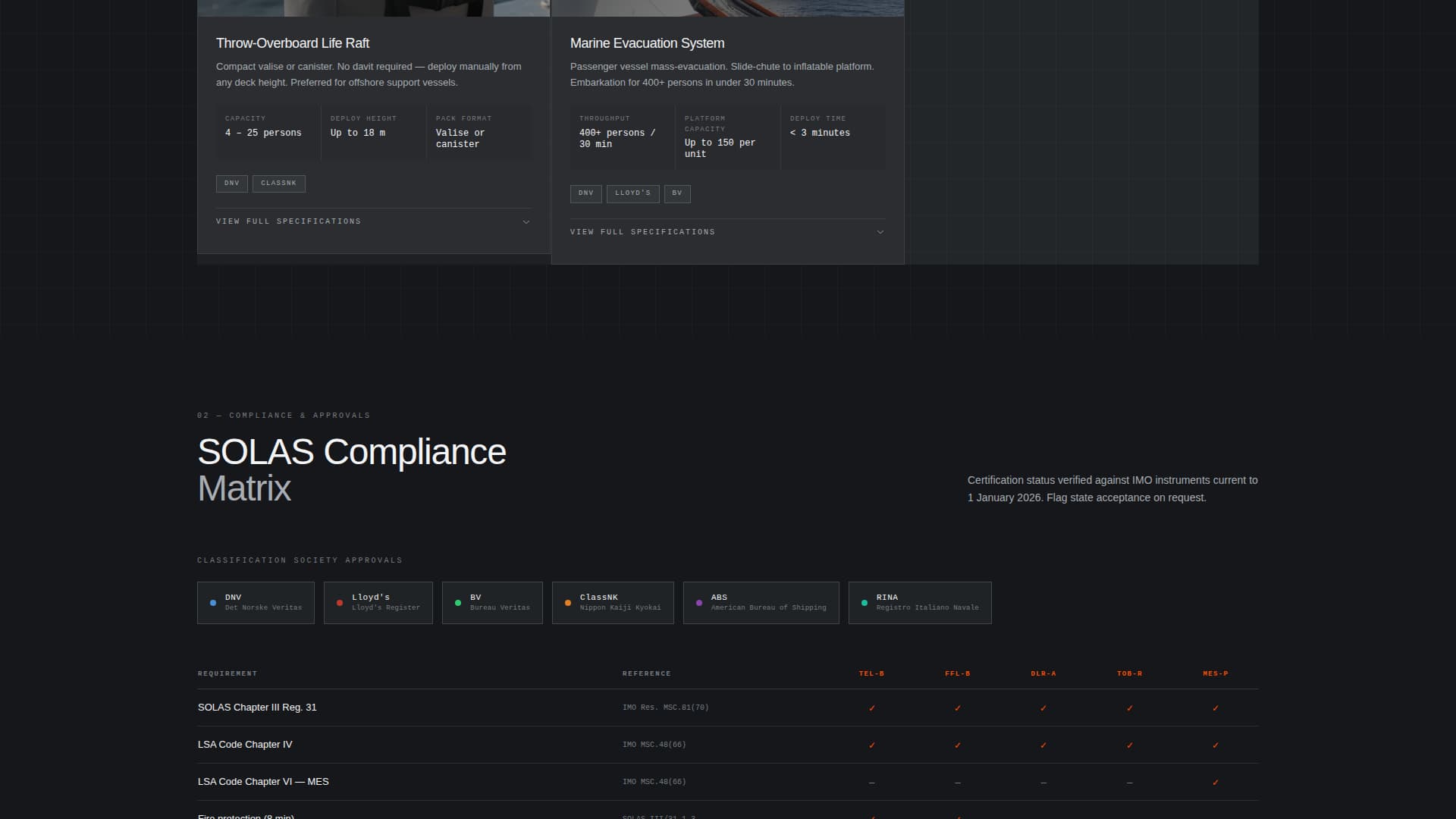1456x819 pixels.
Task: Click the IMO Res. MSC.81(70) reference cell
Action: [x=665, y=708]
